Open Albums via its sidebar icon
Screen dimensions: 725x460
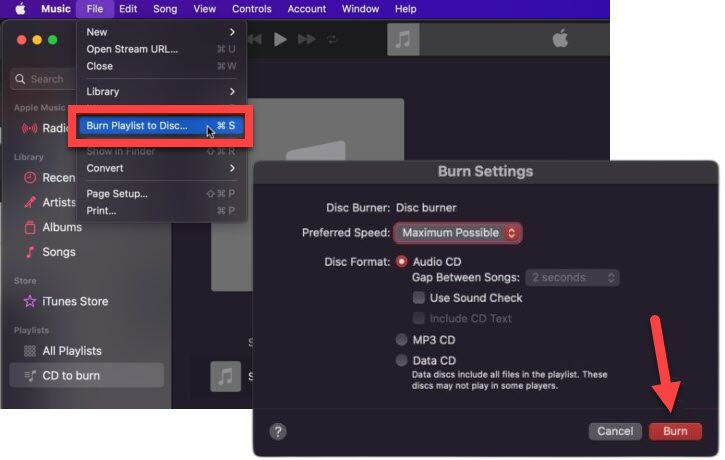point(30,227)
